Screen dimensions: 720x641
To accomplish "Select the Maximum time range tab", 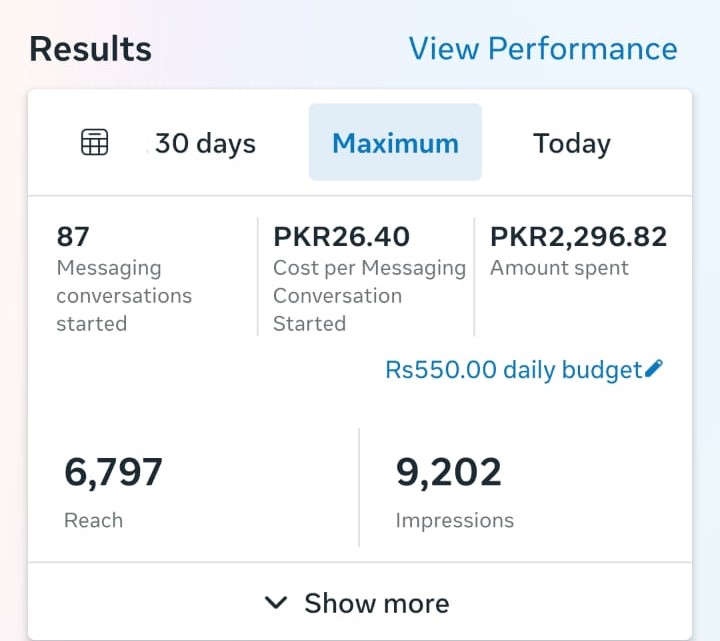I will (x=395, y=143).
